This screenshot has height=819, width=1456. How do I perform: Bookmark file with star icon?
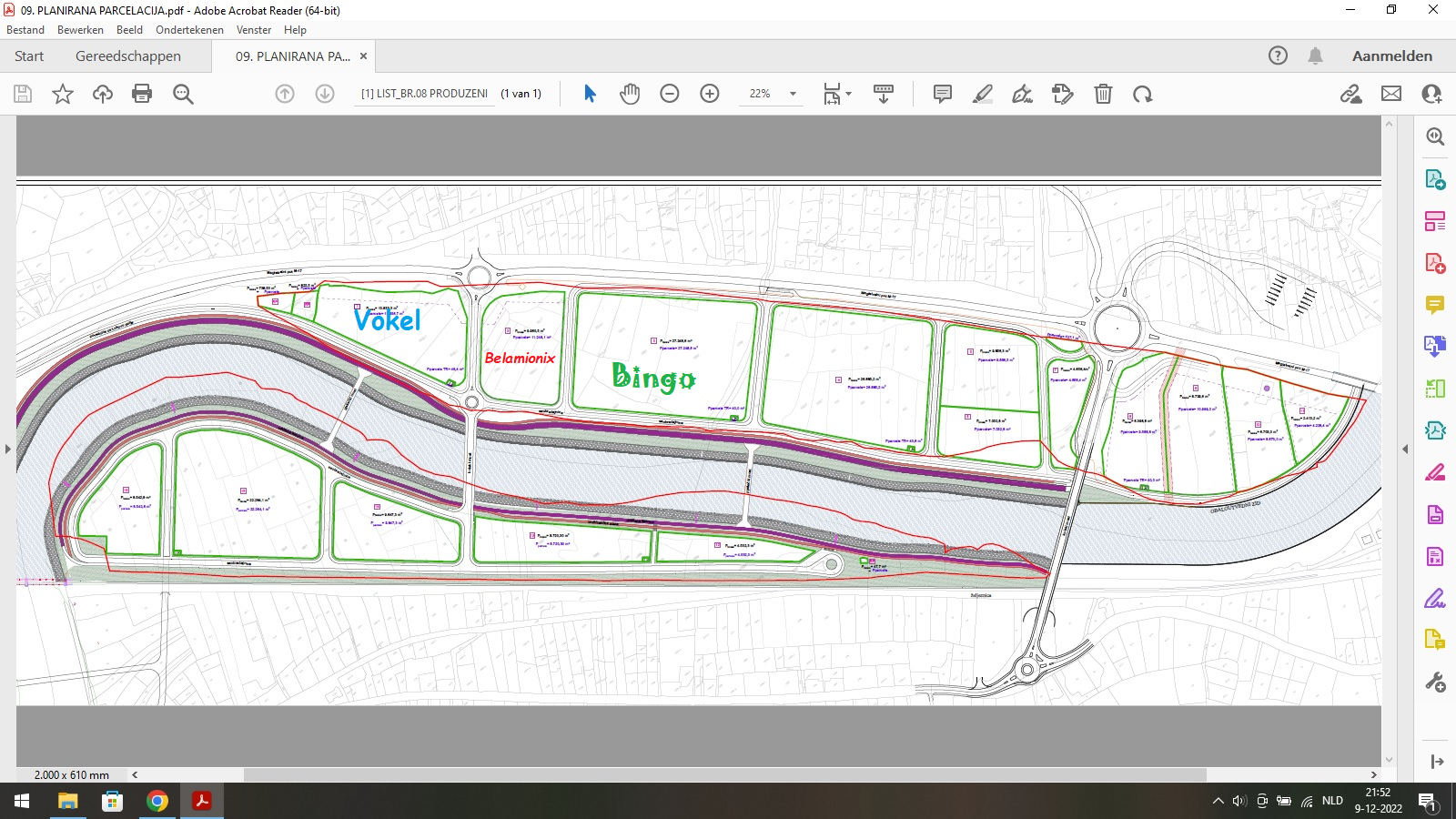(x=63, y=94)
